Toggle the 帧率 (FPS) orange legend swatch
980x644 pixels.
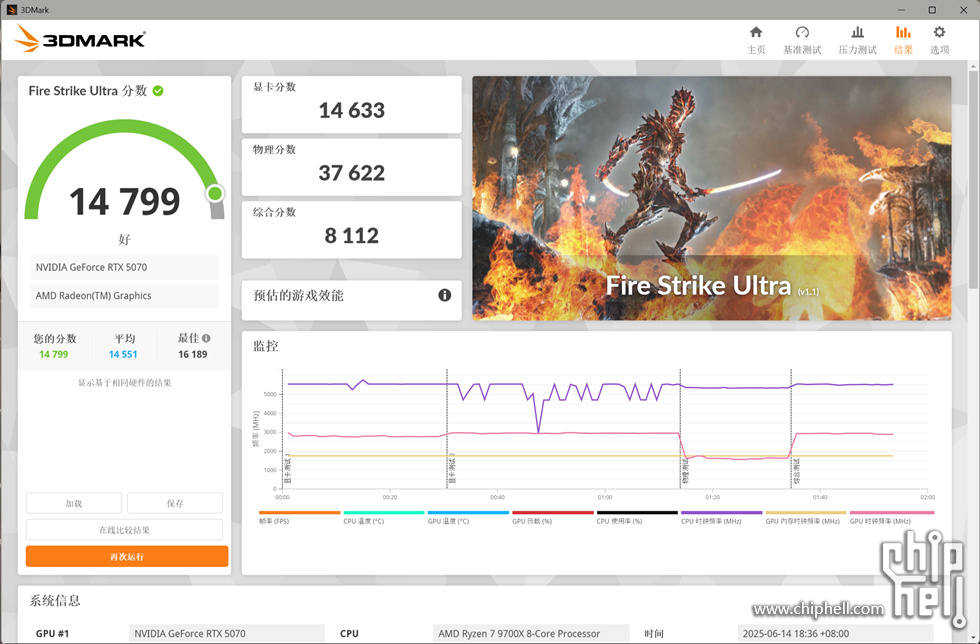point(299,513)
